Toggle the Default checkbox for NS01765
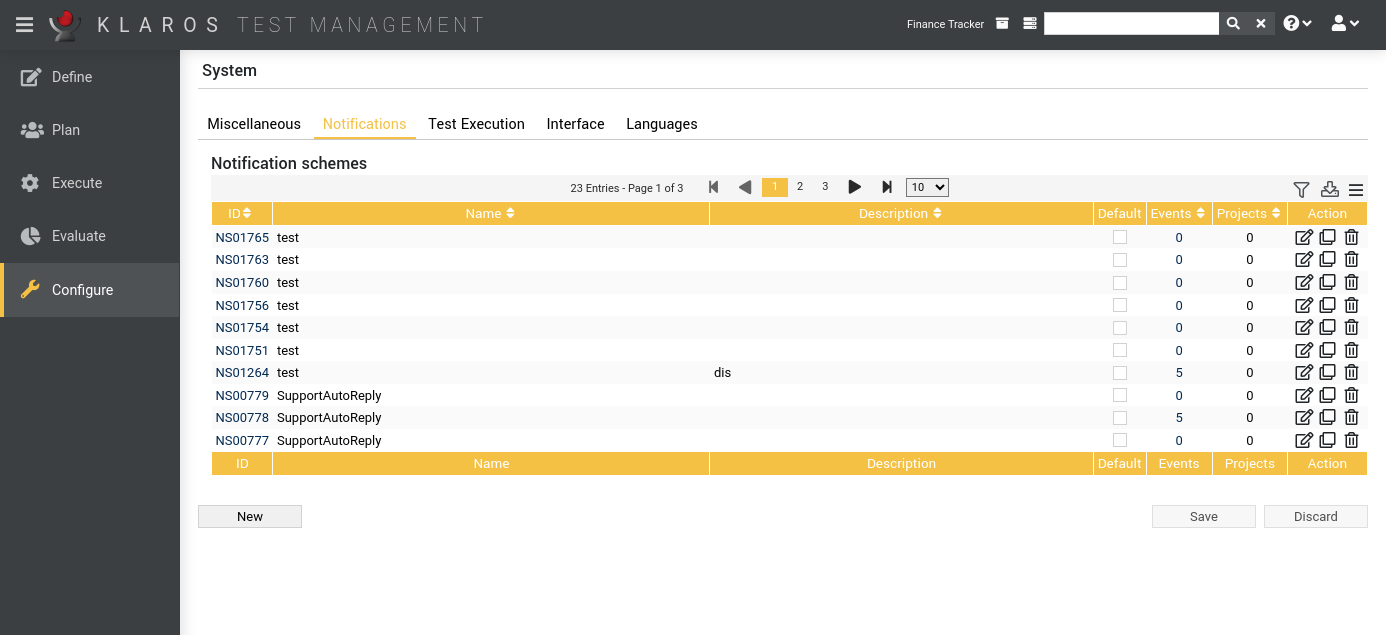The image size is (1386, 635). click(1120, 237)
